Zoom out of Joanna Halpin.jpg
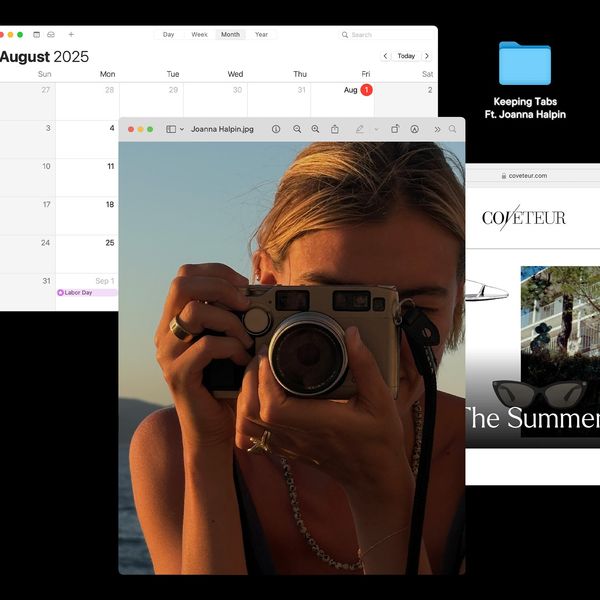 [297, 129]
